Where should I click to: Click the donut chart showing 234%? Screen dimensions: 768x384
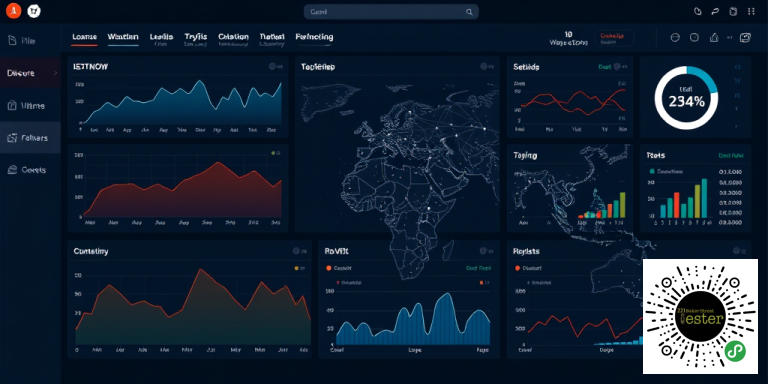686,98
